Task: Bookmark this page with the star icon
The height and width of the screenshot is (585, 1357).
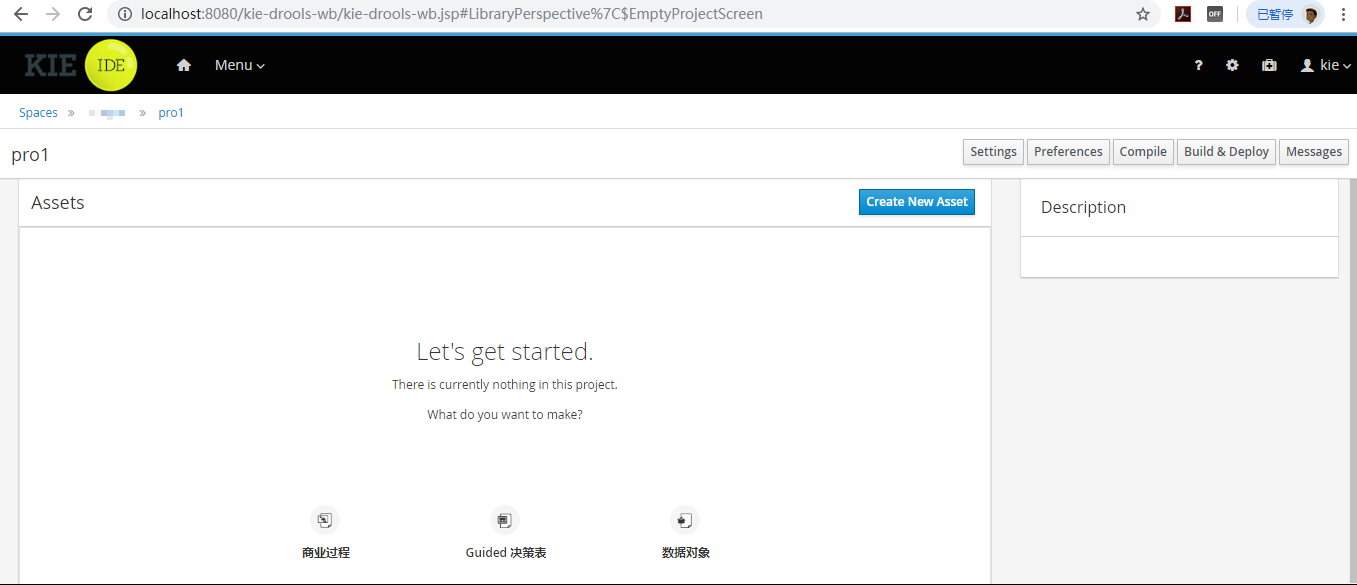Action: [x=1143, y=14]
